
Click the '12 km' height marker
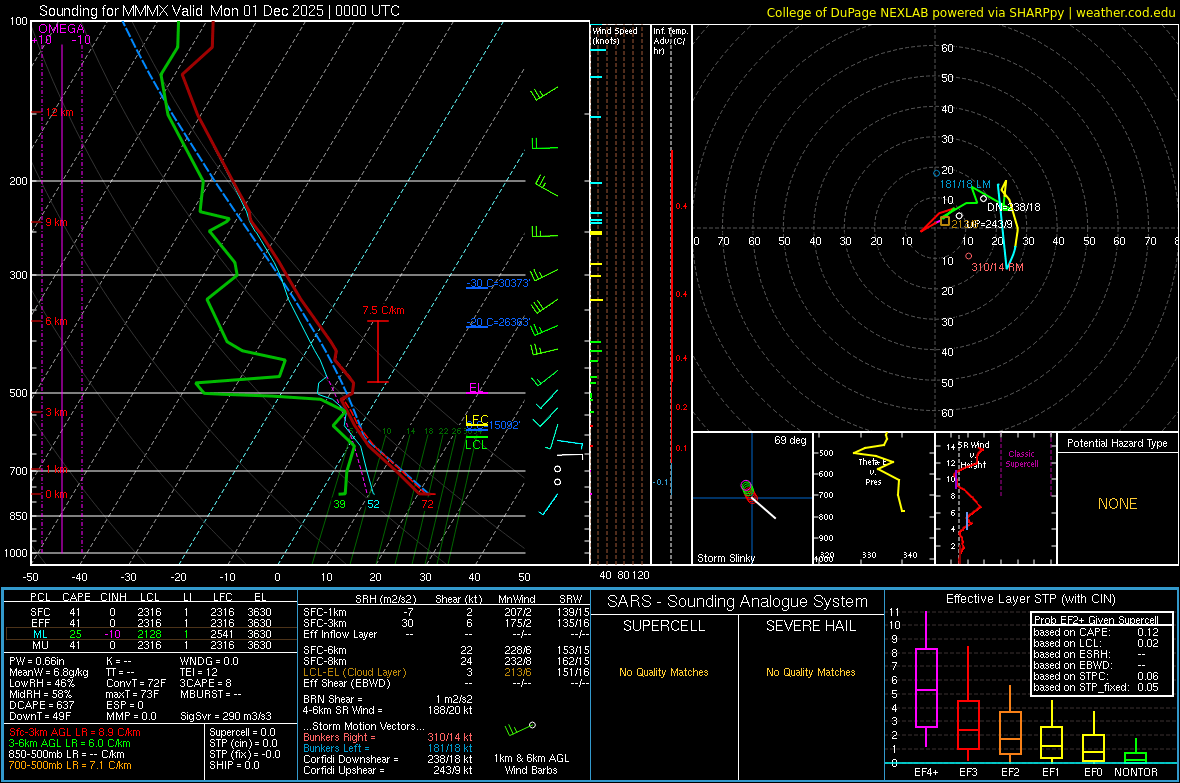pos(59,112)
